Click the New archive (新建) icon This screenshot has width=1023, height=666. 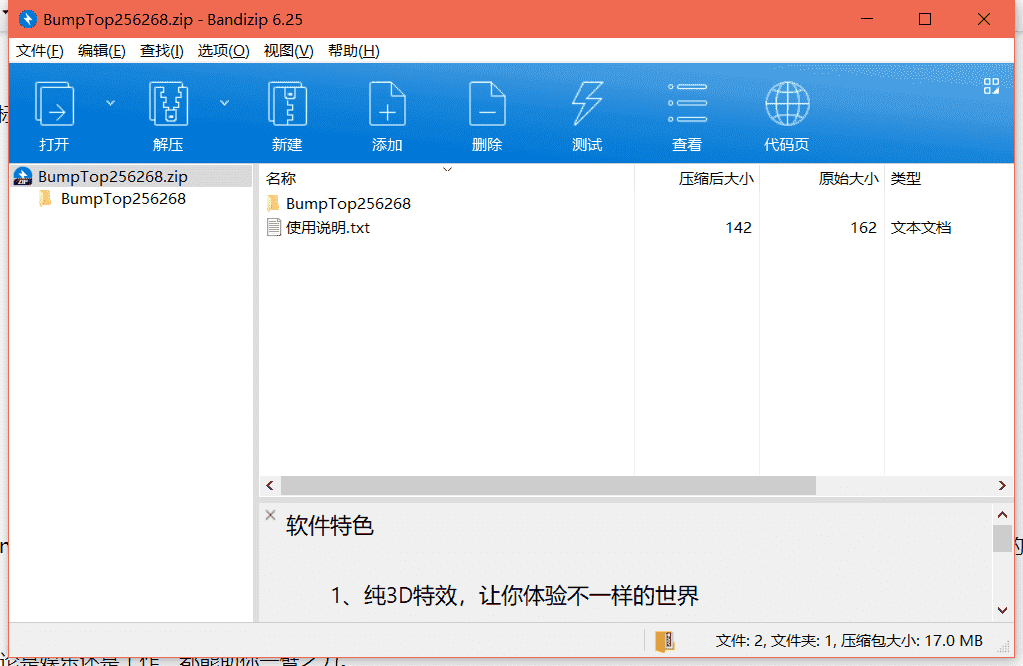click(287, 104)
